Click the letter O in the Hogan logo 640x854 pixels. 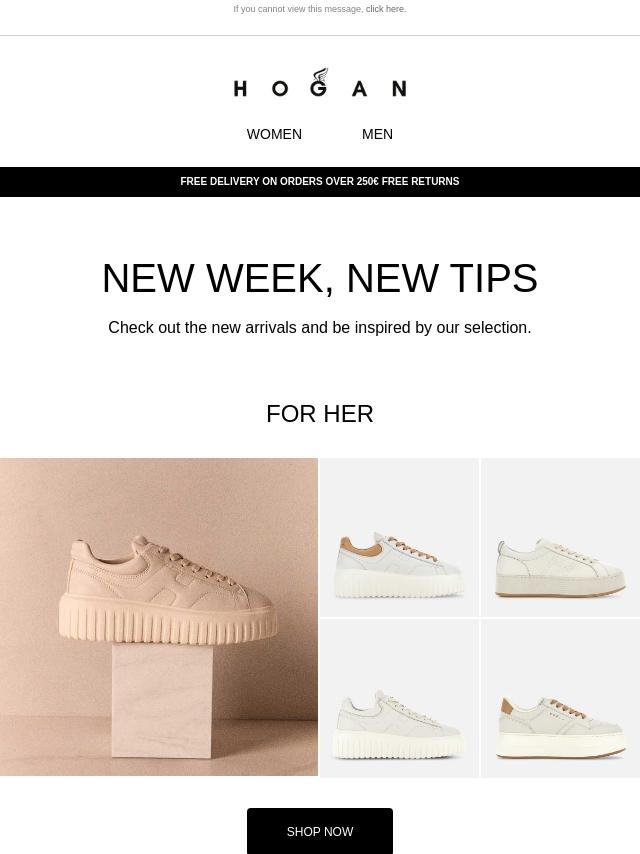280,88
